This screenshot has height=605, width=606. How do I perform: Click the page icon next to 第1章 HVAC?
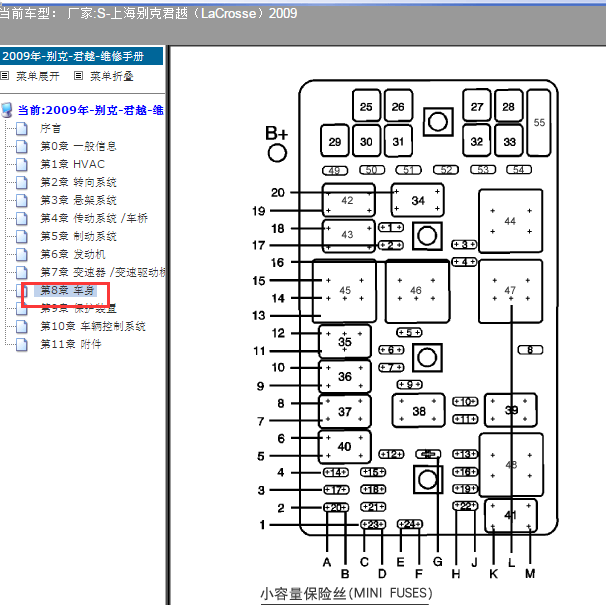pos(22,164)
